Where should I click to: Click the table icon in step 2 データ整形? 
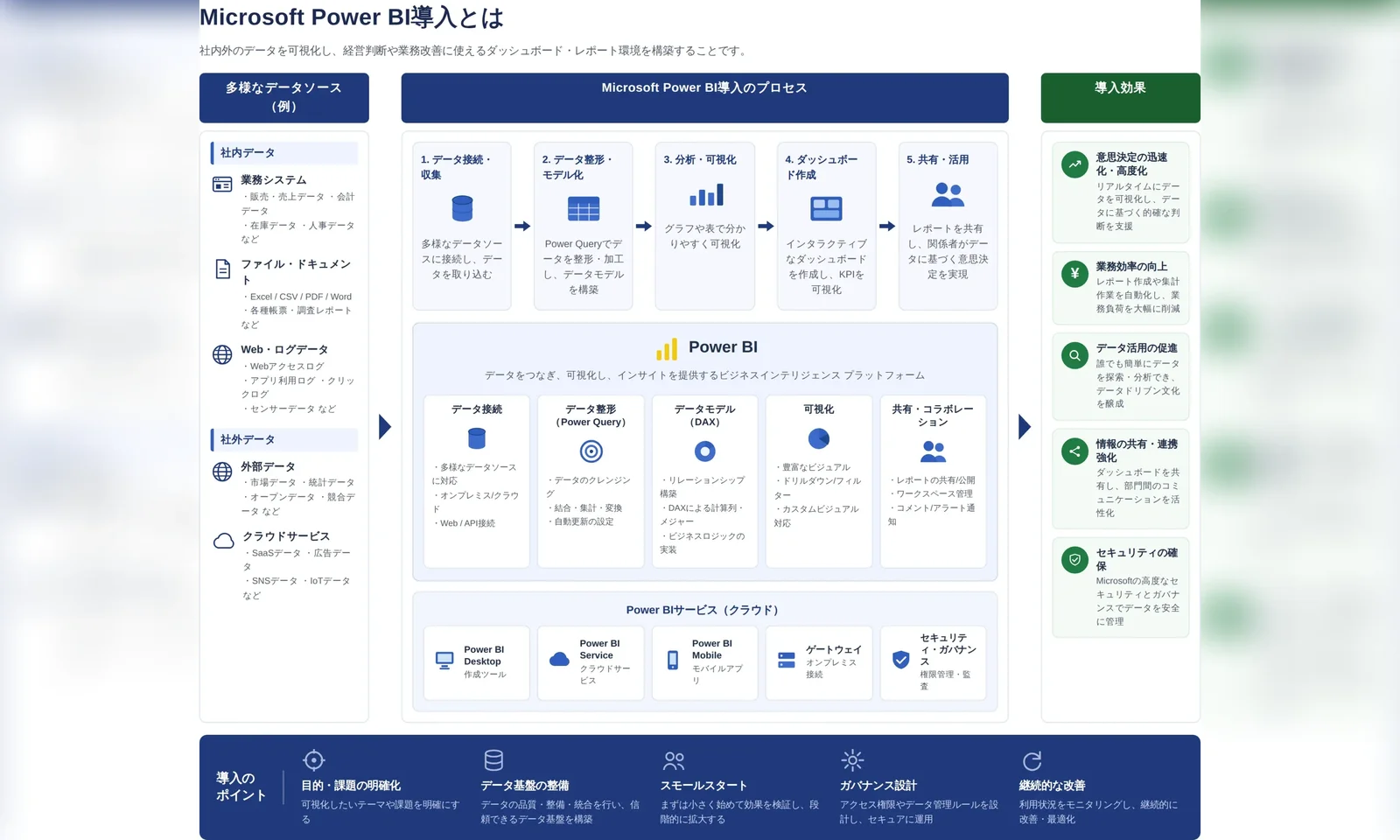tap(584, 209)
